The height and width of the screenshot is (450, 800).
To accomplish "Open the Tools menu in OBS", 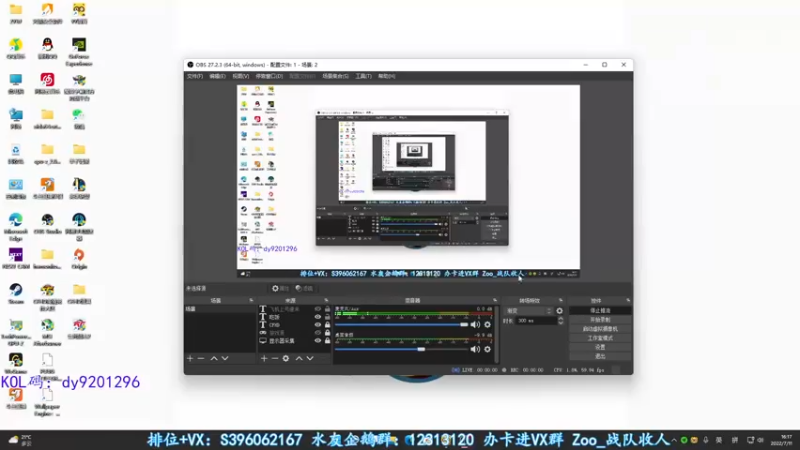I will click(x=363, y=76).
